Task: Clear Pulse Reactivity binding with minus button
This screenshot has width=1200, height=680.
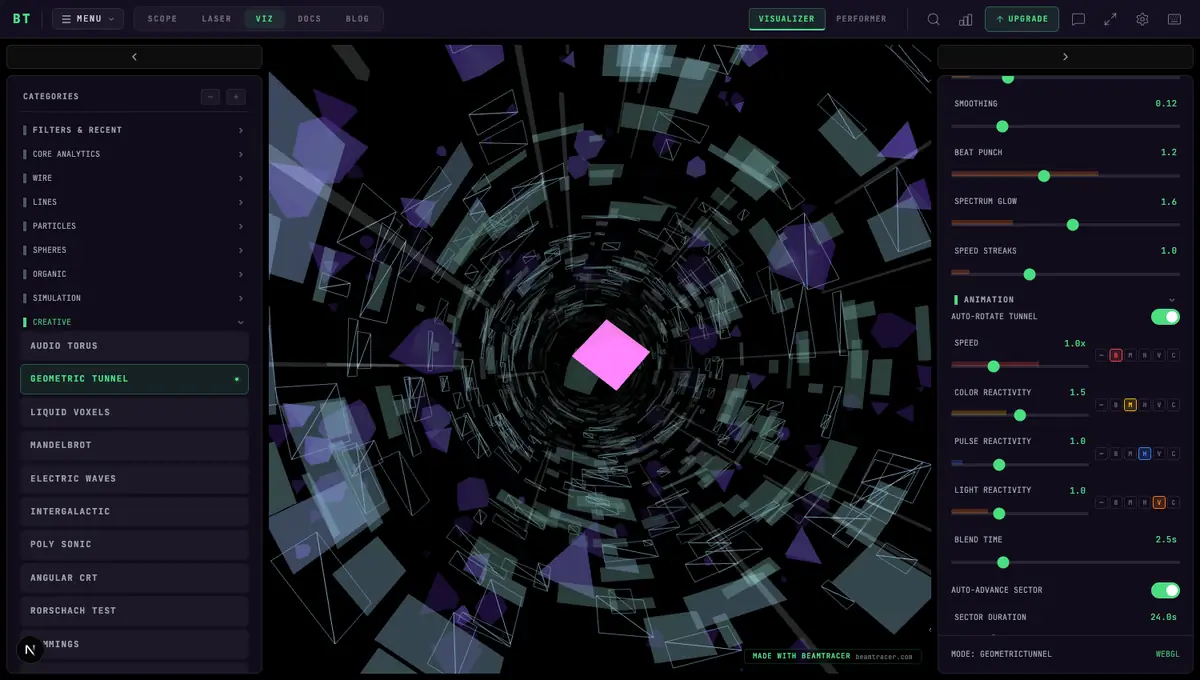Action: coord(1101,453)
